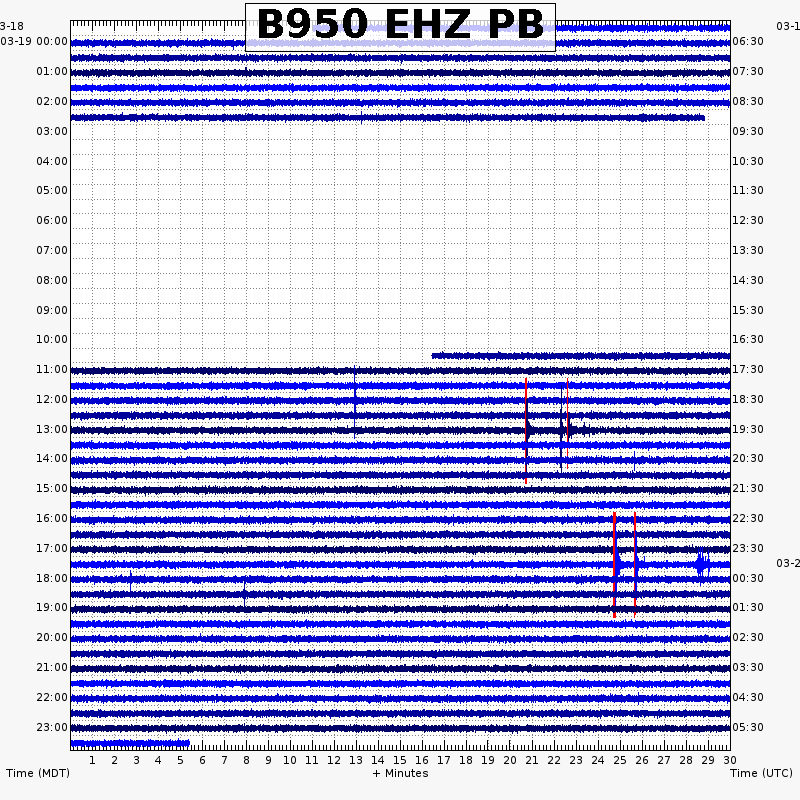Screen dimensions: 800x800
Task: Click the 04:30 UTC row label
Action: (748, 697)
